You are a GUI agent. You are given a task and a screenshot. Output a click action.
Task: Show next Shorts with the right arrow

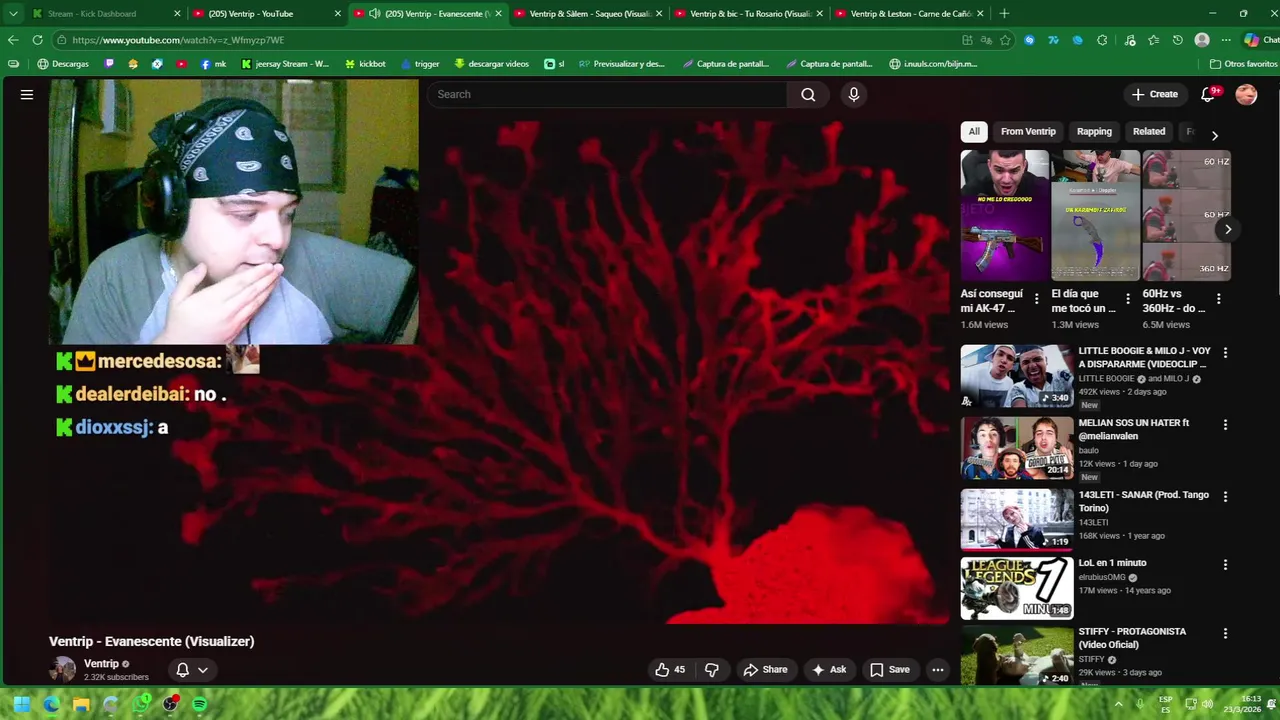1228,229
